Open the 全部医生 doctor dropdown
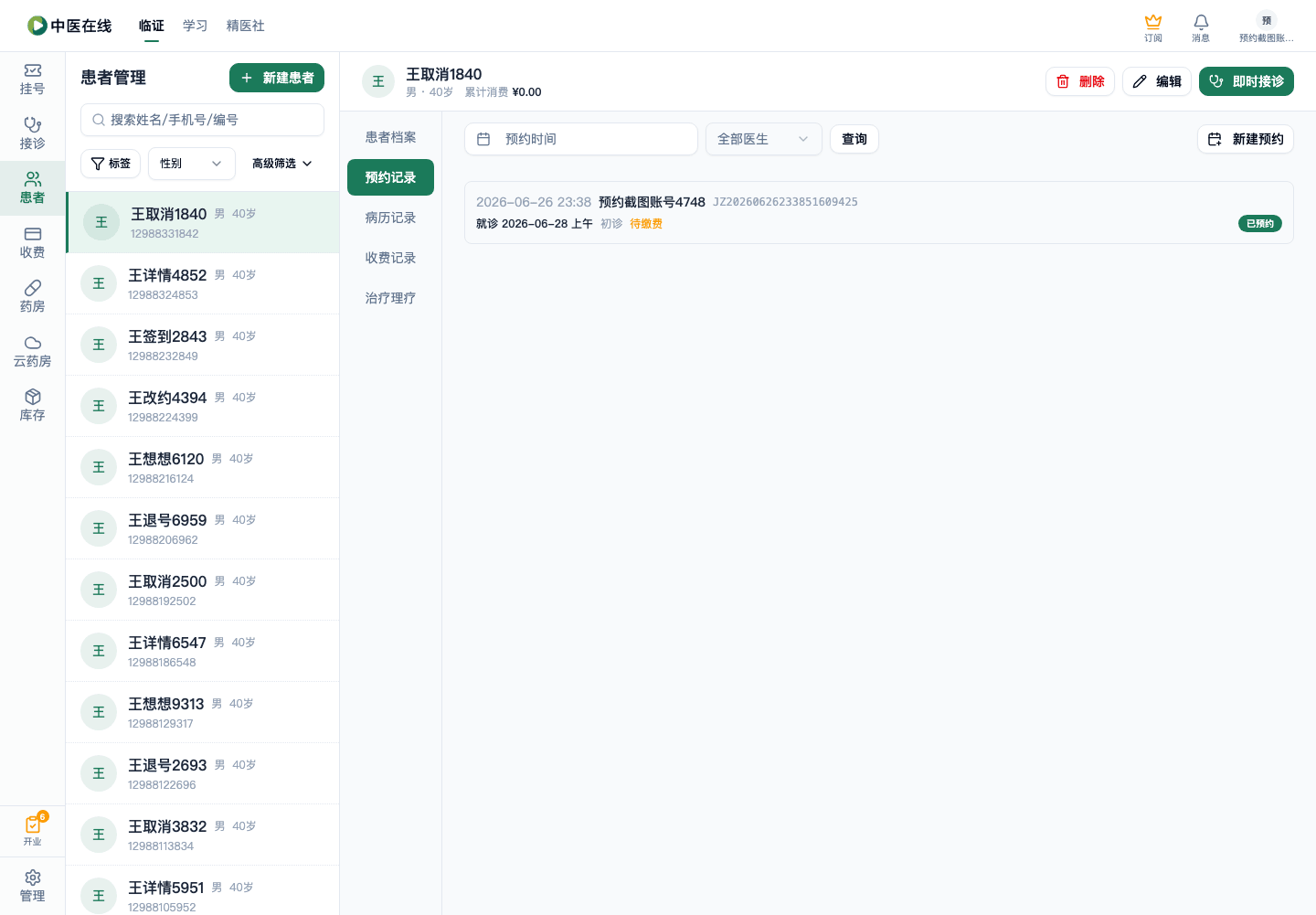 coord(764,139)
